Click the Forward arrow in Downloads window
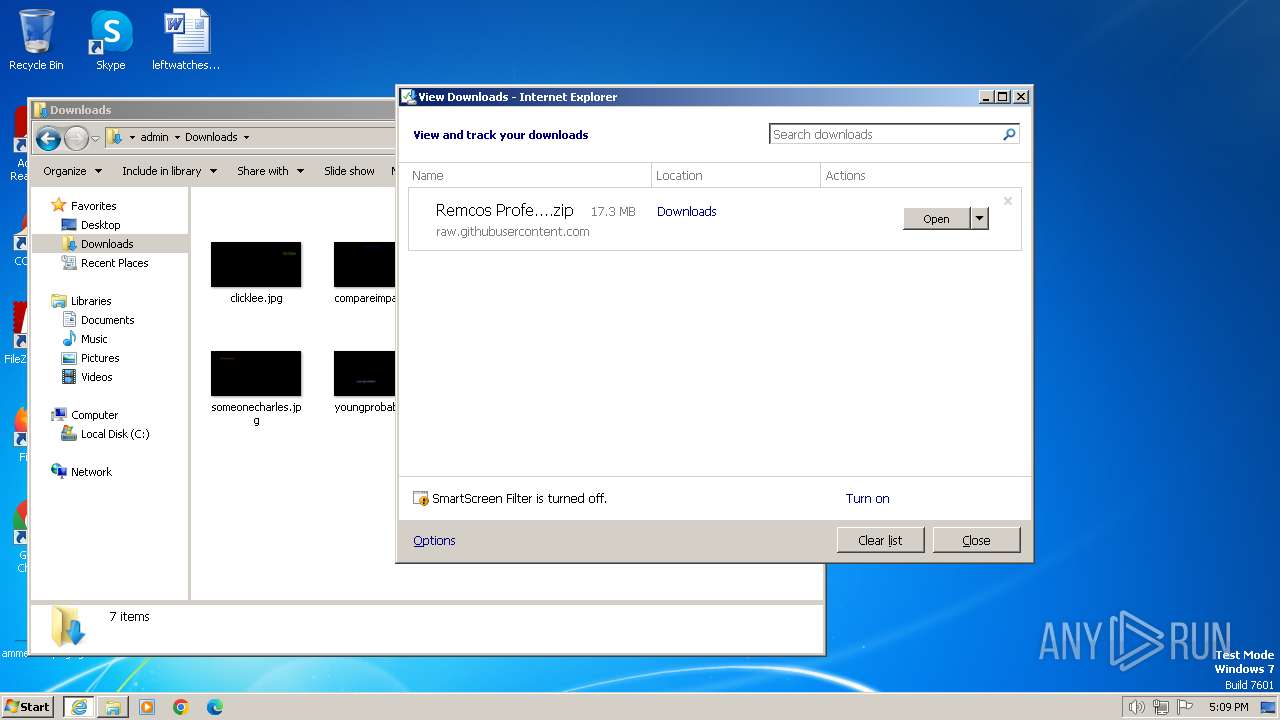Viewport: 1280px width, 720px height. click(76, 138)
